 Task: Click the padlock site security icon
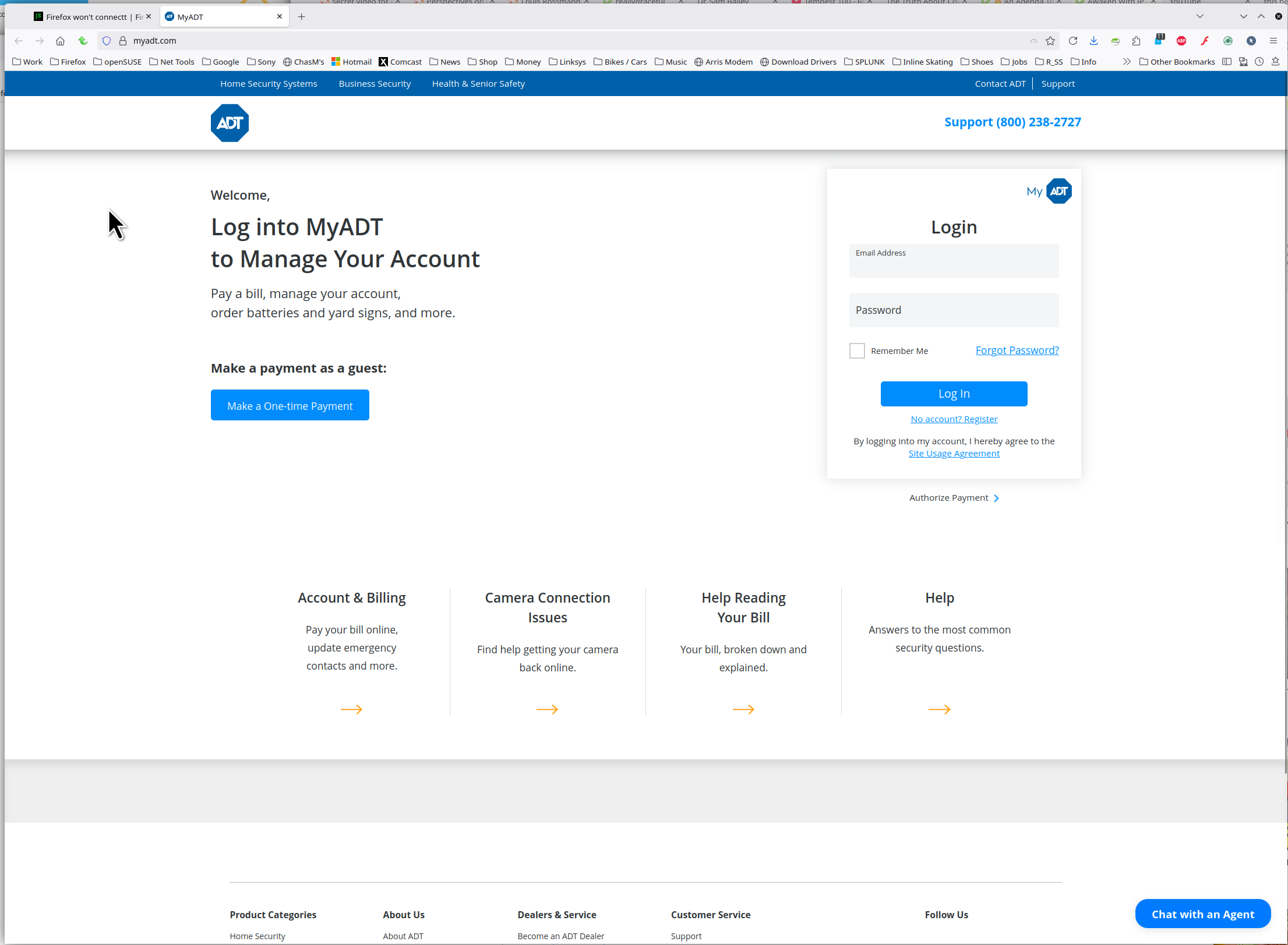point(123,41)
